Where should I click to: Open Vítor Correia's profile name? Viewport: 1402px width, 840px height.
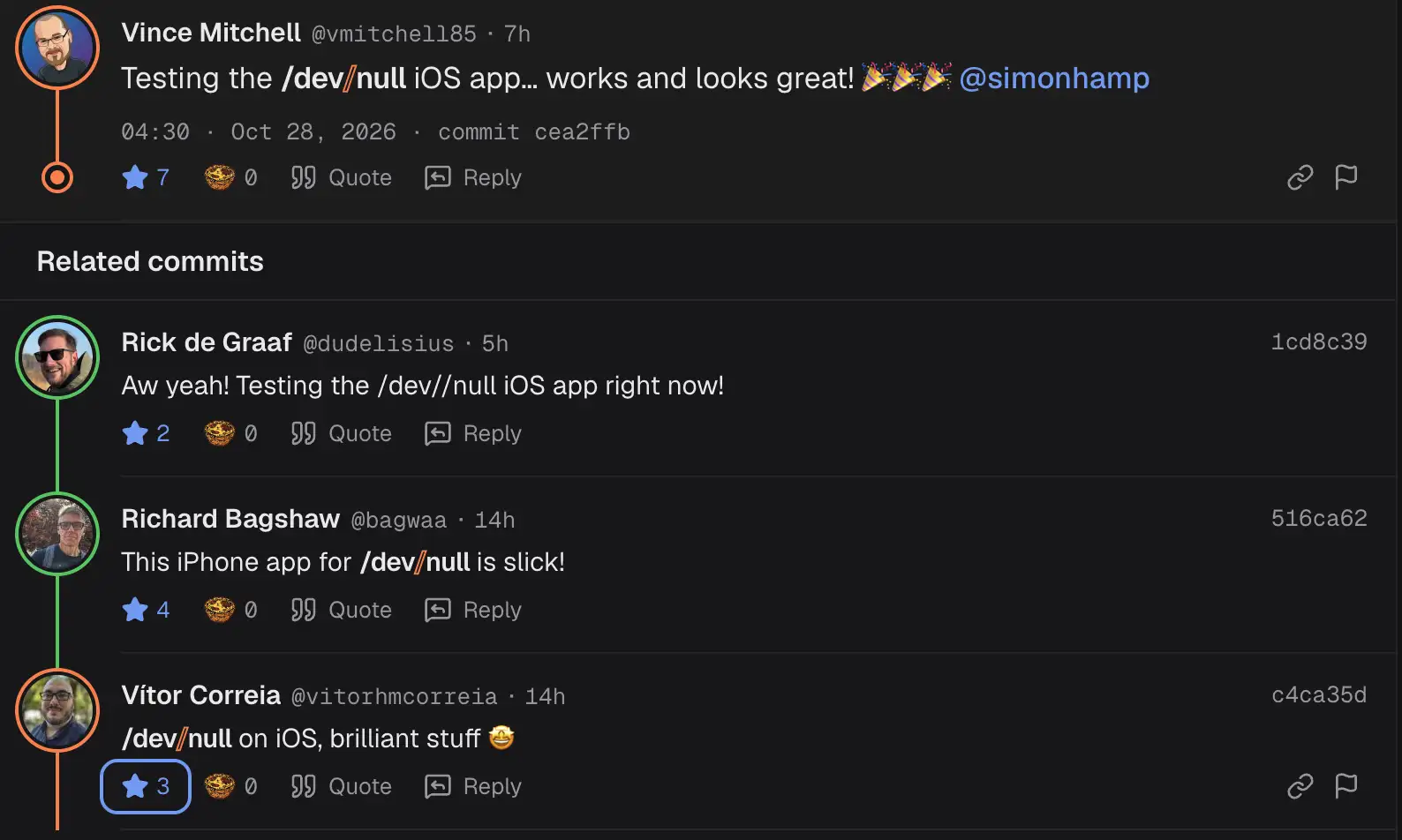coord(201,695)
